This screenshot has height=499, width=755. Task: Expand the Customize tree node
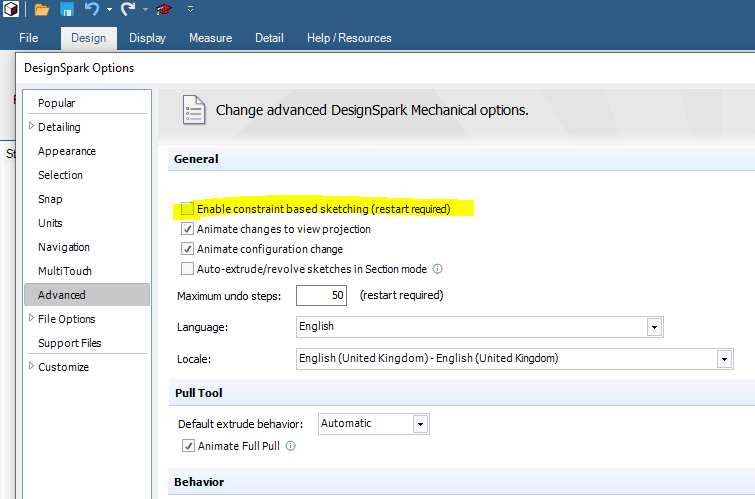31,366
